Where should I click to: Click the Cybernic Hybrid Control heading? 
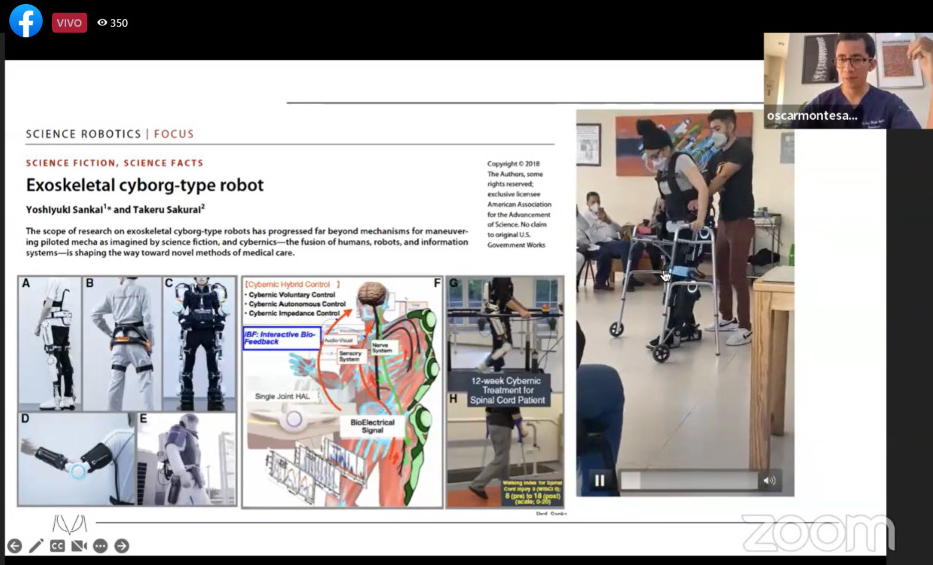pos(293,284)
